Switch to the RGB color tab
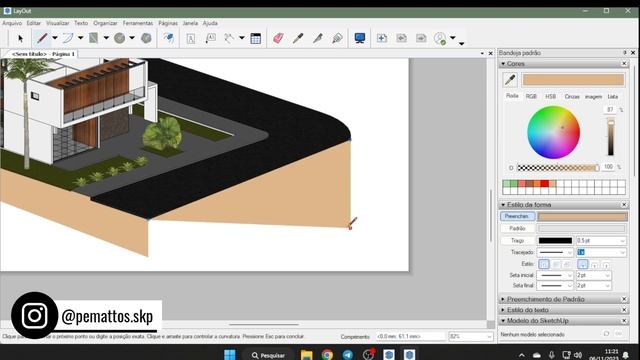 531,96
